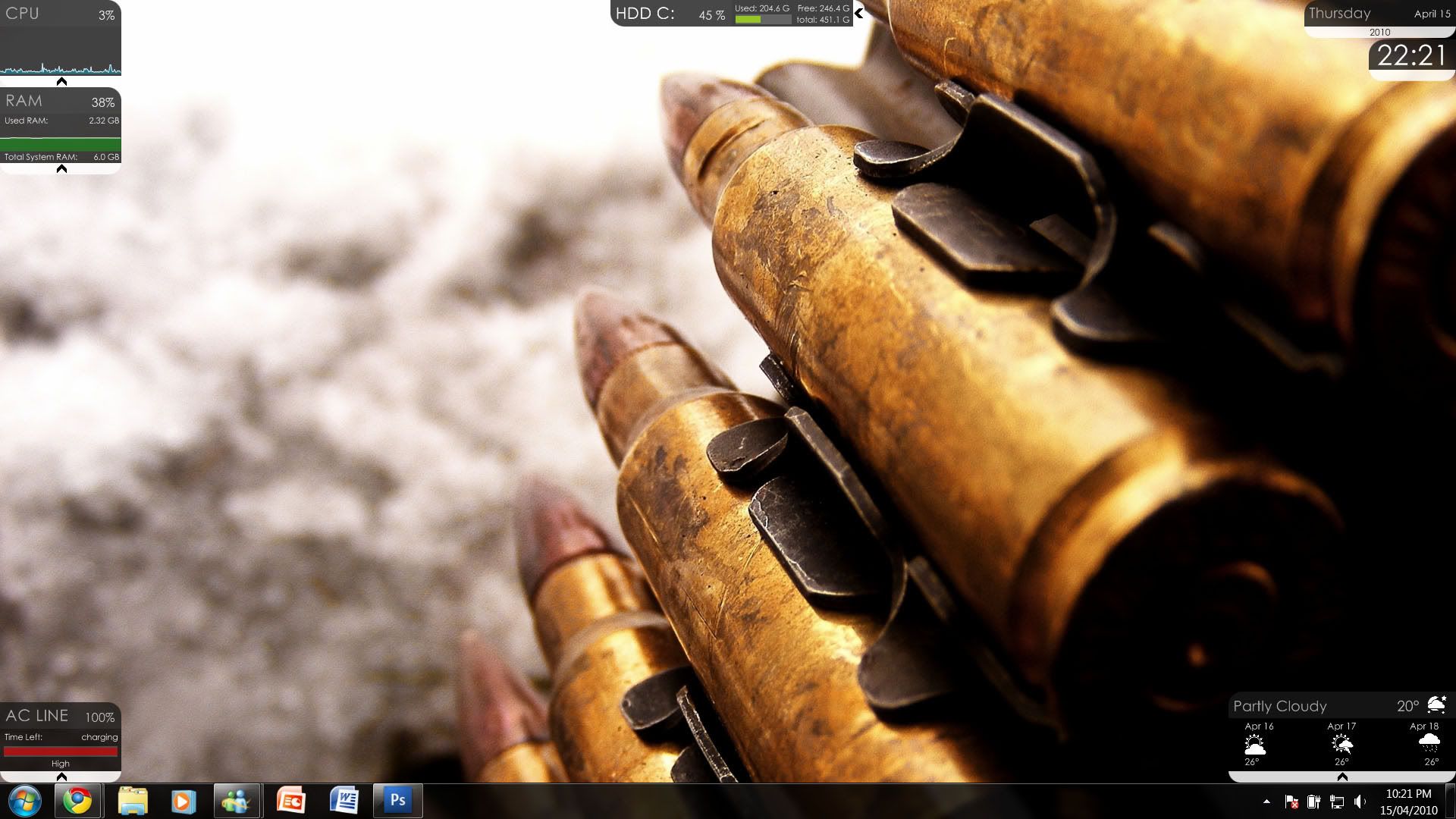Viewport: 1456px width, 819px height.
Task: Click the red battery level bar
Action: pyautogui.click(x=61, y=752)
